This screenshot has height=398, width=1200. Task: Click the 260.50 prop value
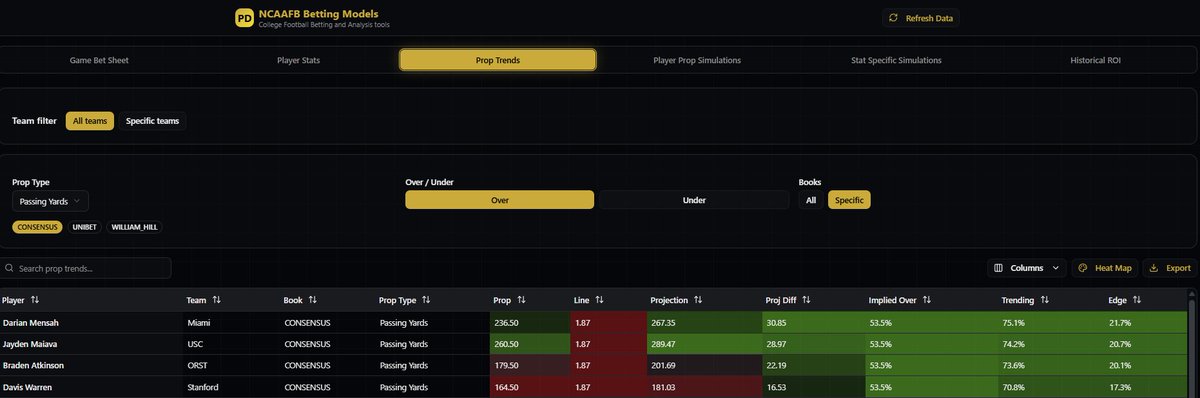click(x=507, y=343)
